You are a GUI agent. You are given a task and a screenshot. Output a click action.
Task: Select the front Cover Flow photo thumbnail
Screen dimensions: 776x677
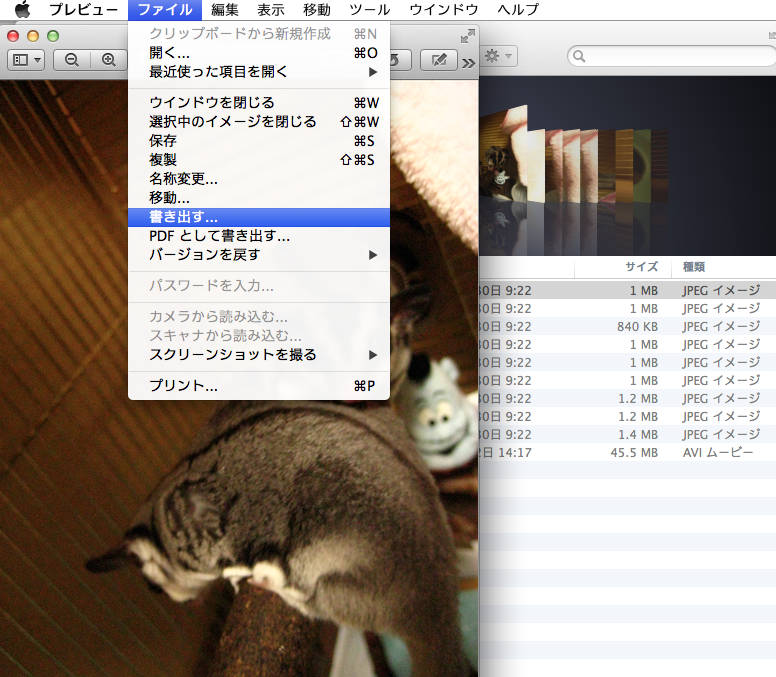[504, 155]
